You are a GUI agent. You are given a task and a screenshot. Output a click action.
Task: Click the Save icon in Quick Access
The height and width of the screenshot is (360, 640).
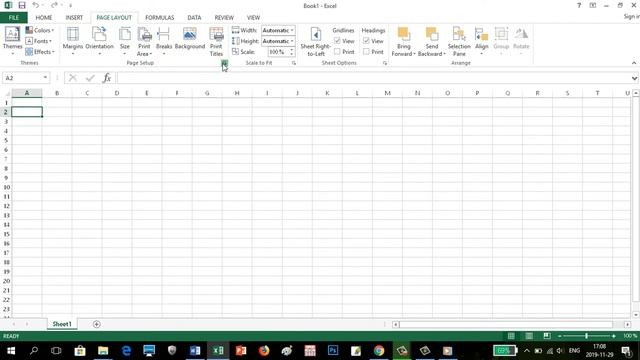click(x=22, y=6)
